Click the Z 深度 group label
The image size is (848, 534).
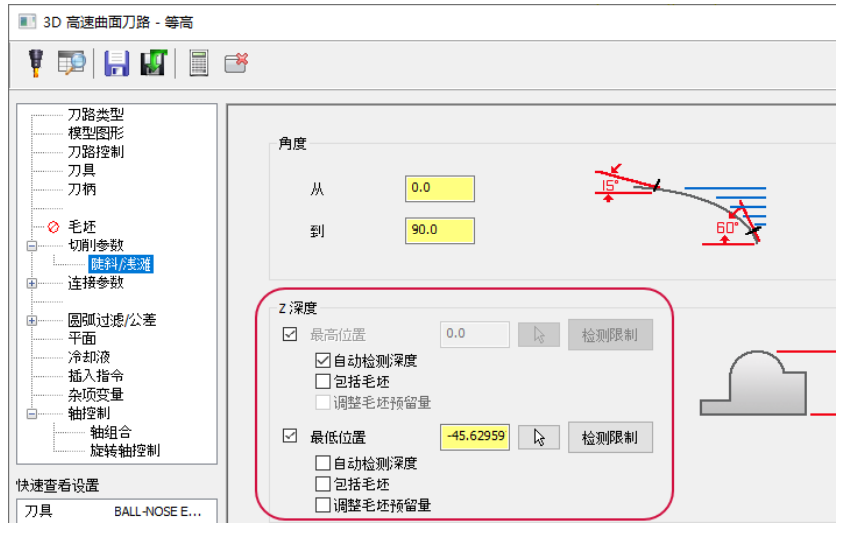click(x=297, y=308)
